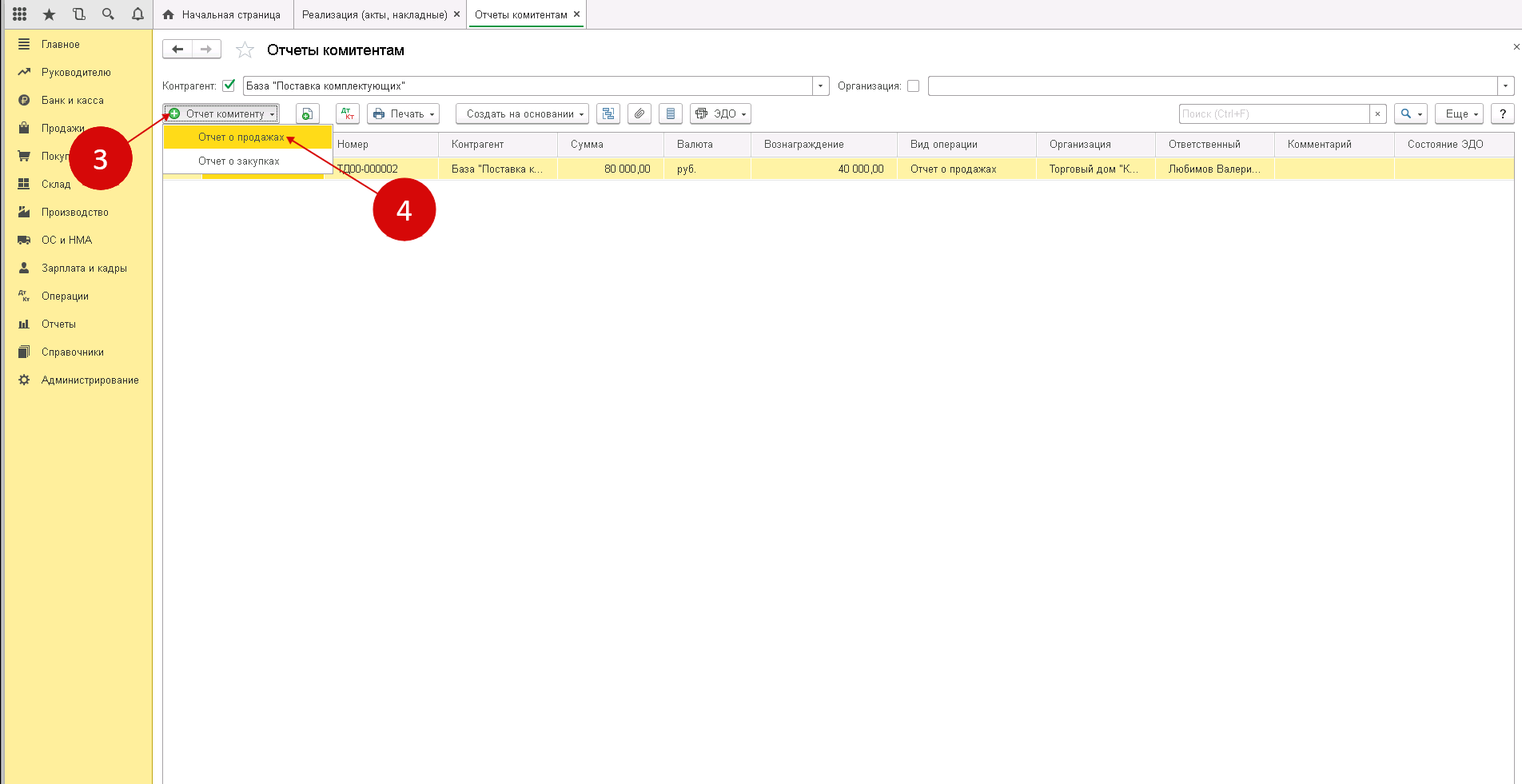
Task: Click the history icon in the top bar
Action: [78, 14]
